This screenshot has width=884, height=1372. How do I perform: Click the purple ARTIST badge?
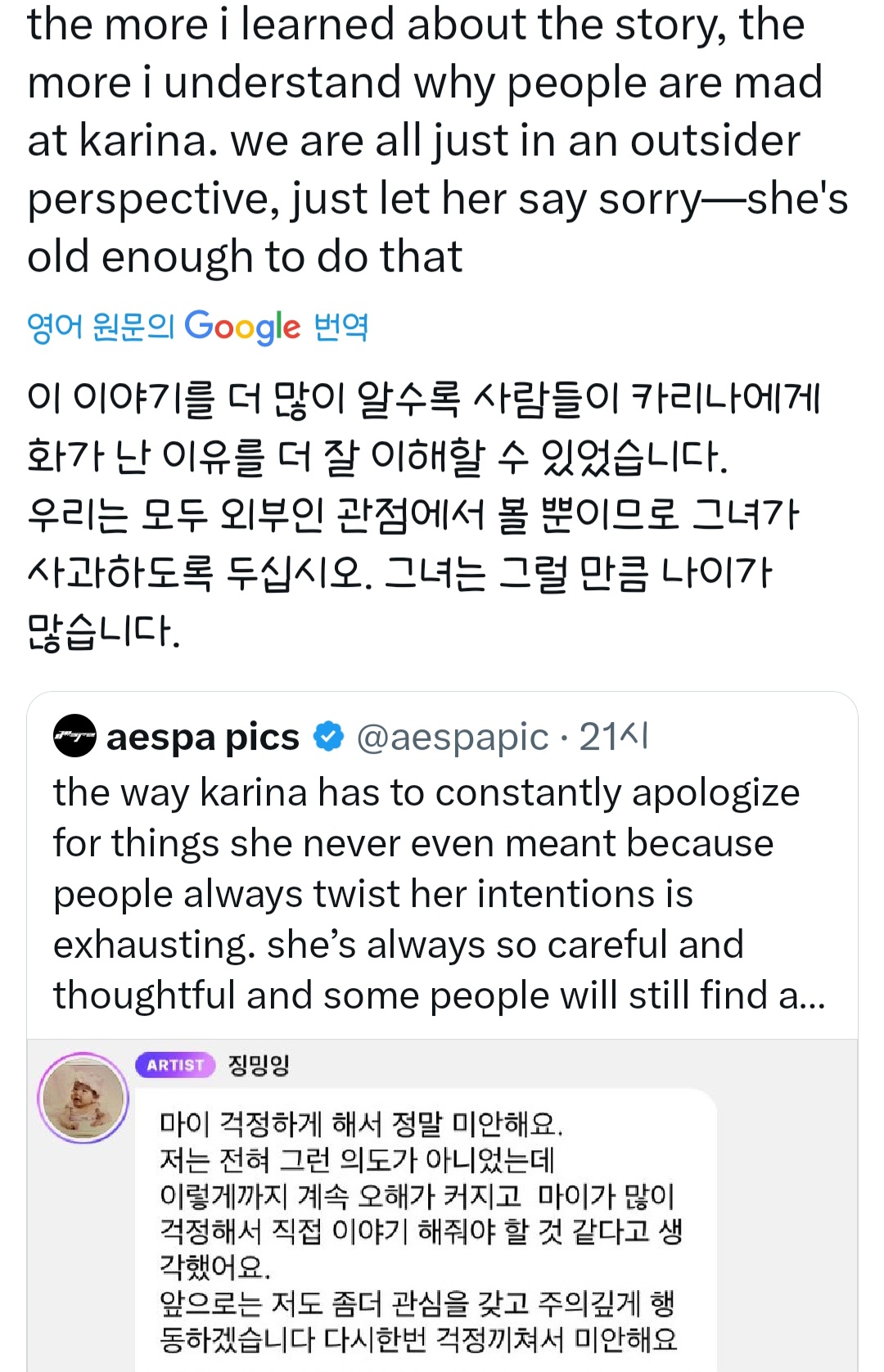[x=175, y=1064]
